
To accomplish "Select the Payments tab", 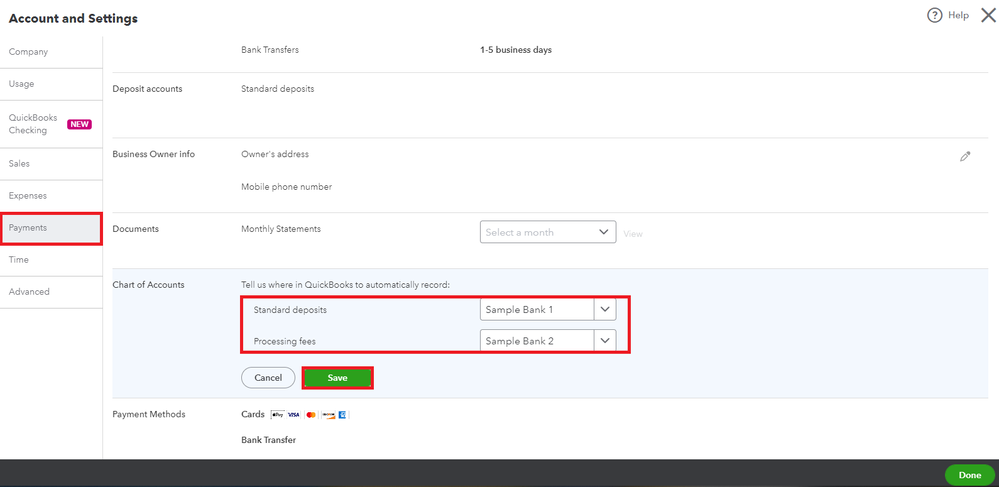I will point(51,228).
